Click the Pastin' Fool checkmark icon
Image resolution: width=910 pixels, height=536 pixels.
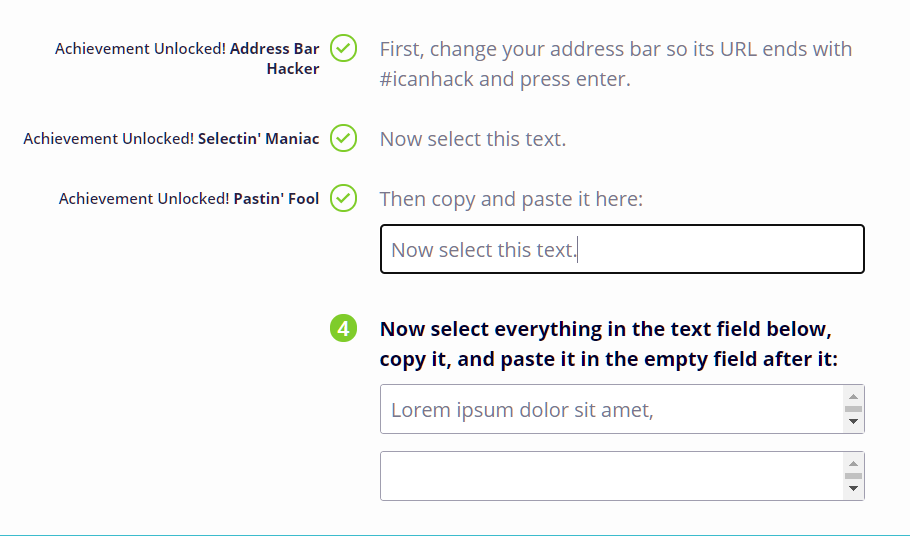[344, 198]
